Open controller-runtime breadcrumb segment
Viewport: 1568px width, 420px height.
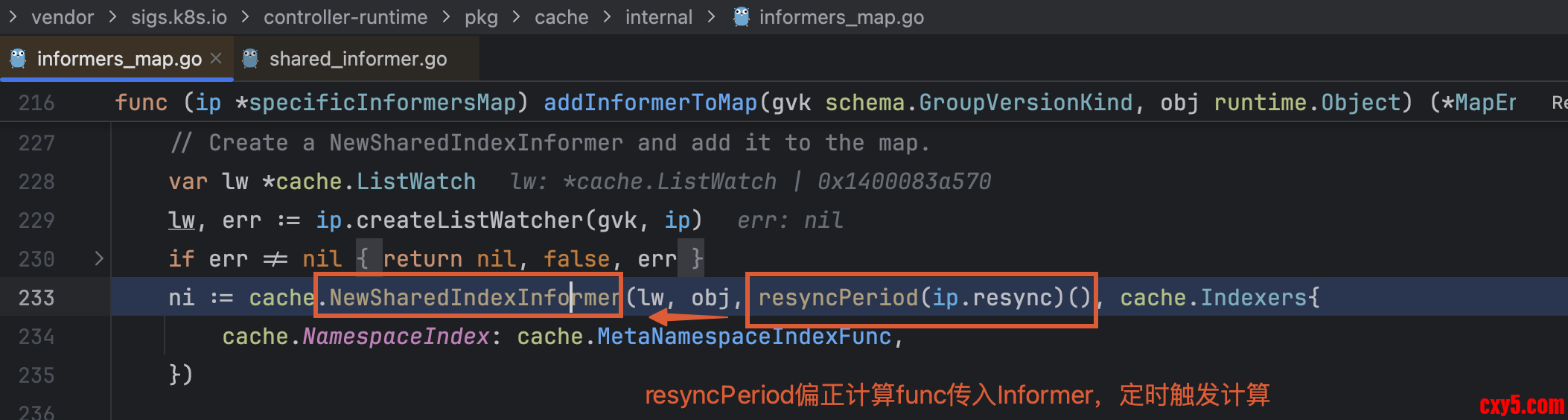pyautogui.click(x=345, y=16)
